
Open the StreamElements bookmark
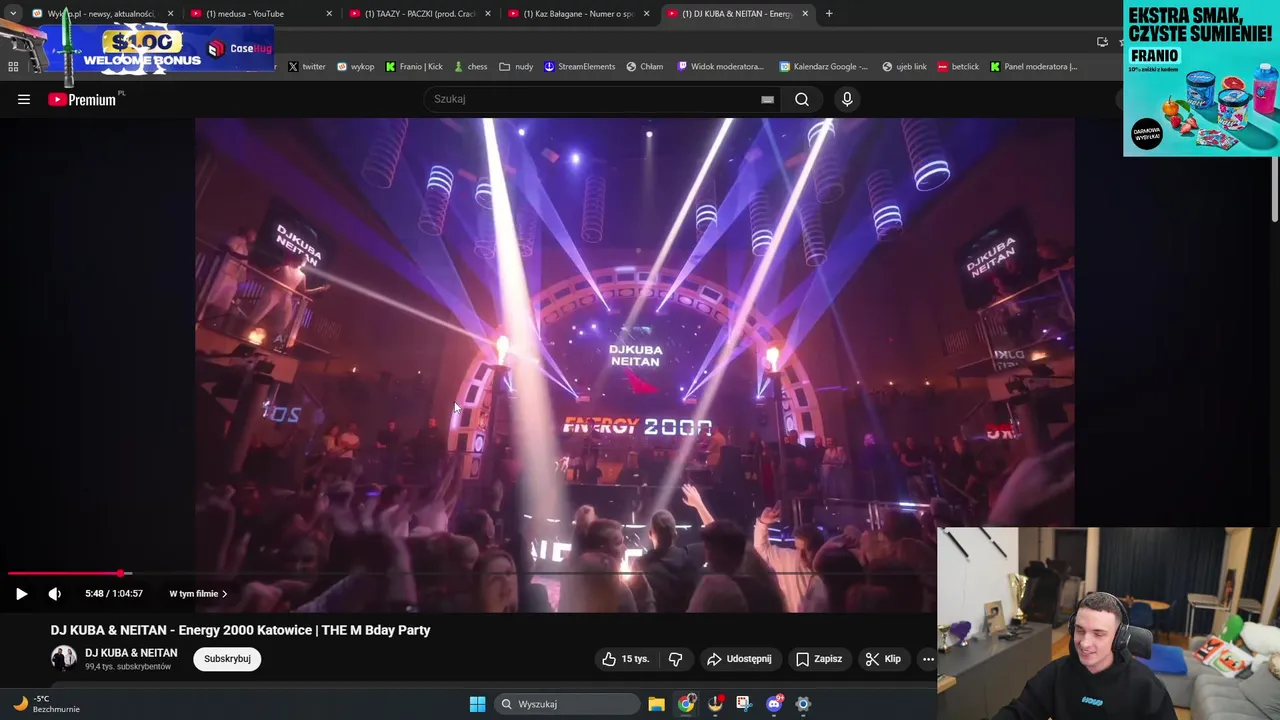[x=579, y=67]
